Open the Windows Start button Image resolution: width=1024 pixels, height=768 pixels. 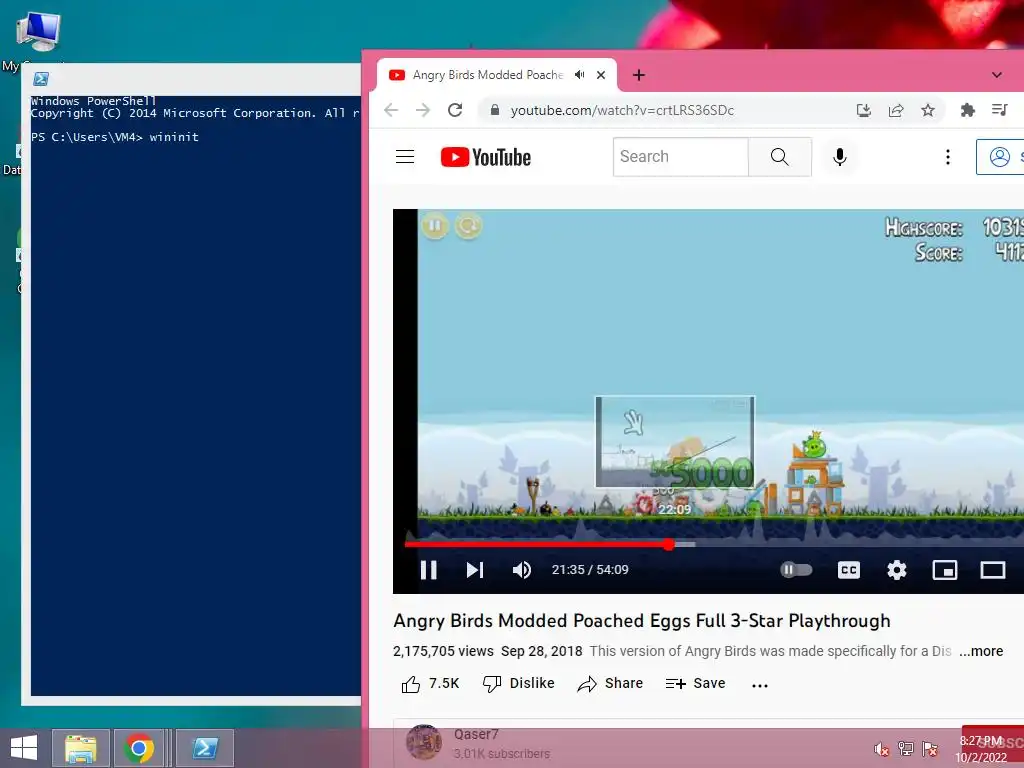[24, 748]
